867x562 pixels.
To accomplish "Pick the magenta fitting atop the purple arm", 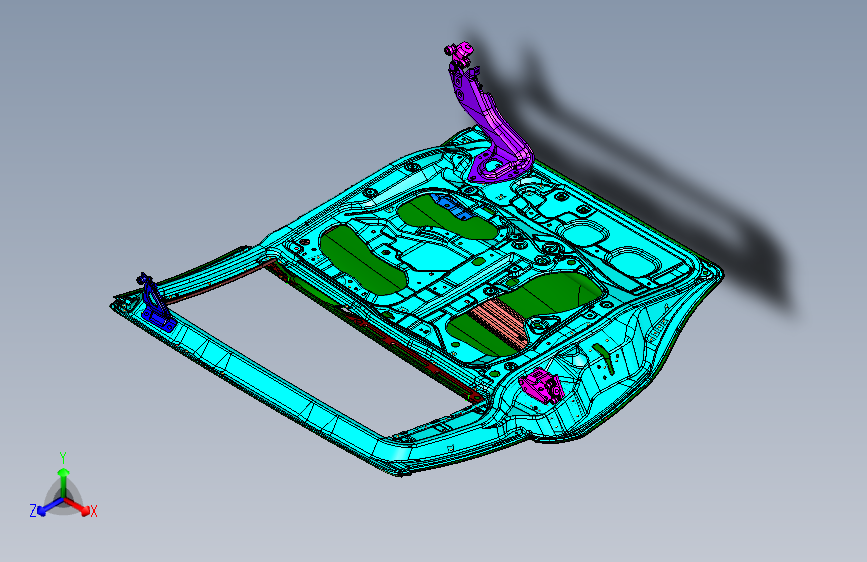I will (458, 52).
